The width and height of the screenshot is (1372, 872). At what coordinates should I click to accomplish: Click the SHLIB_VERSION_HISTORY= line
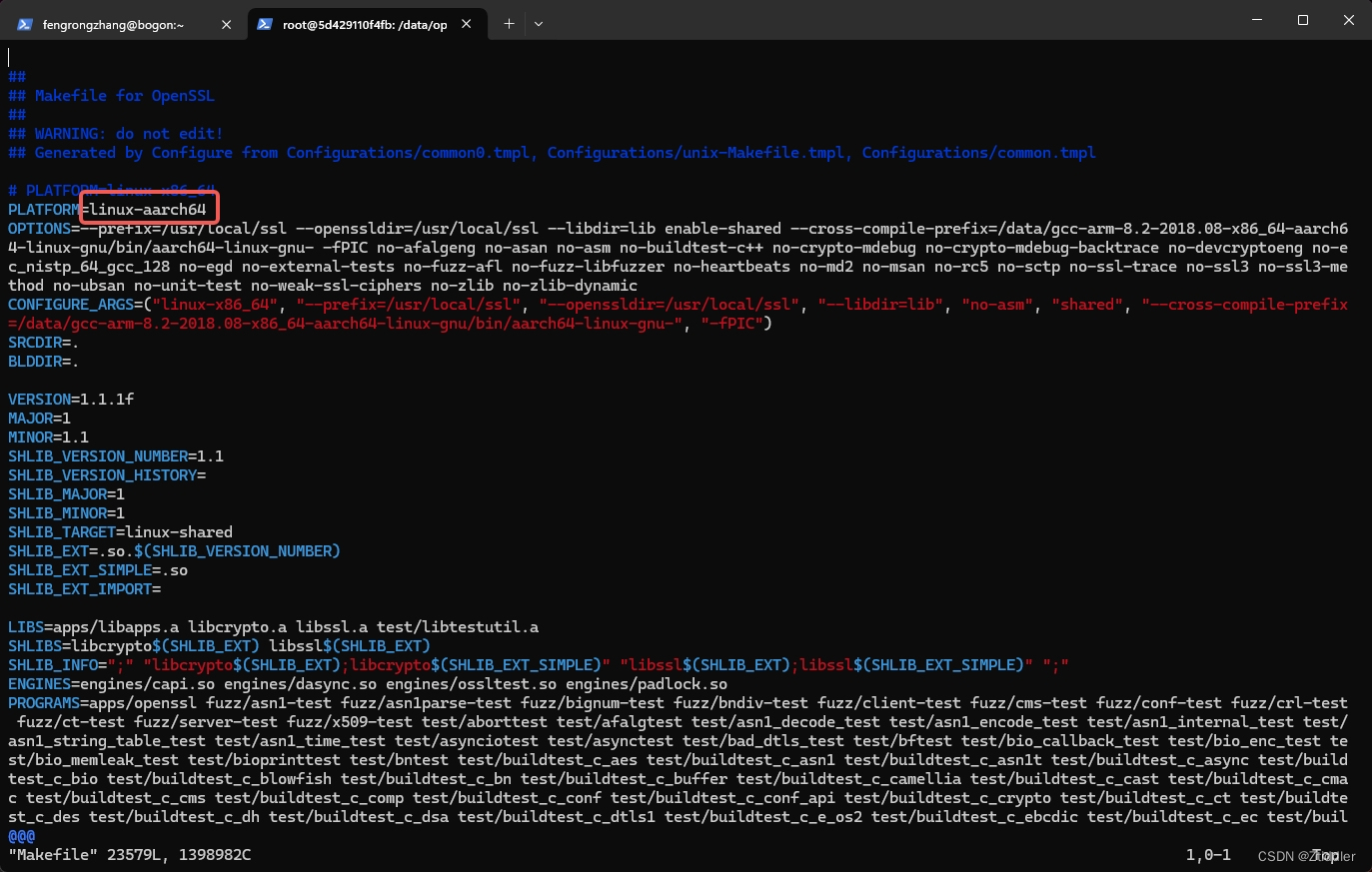point(107,475)
